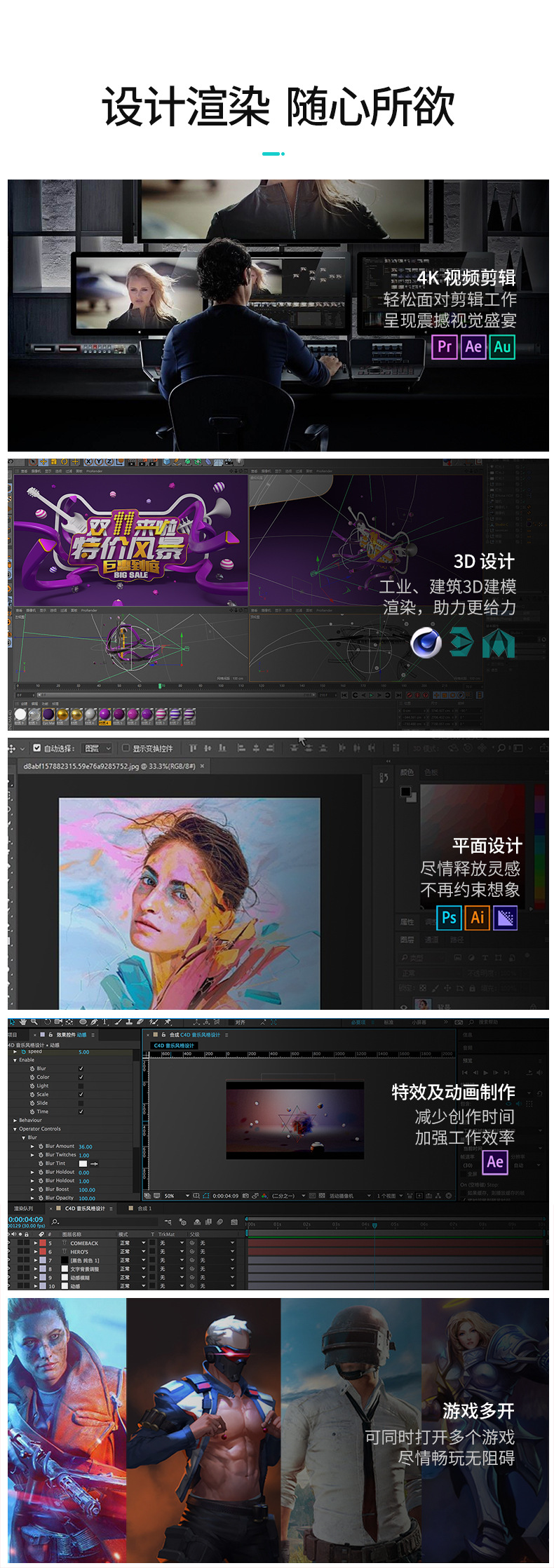The height and width of the screenshot is (1568, 554).
Task: Click the Photoshop move tool icon
Action: point(12,748)
